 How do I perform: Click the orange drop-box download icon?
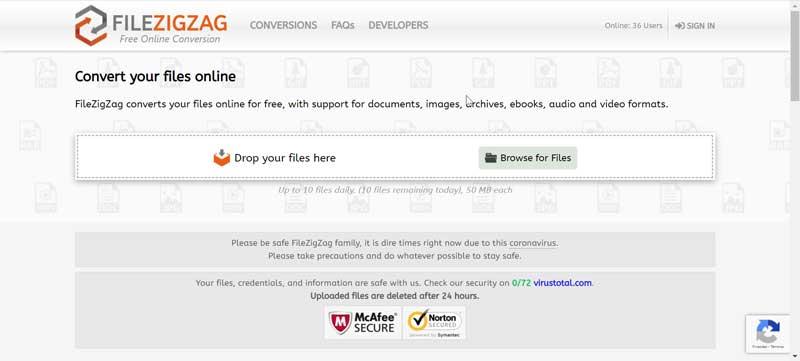(221, 158)
